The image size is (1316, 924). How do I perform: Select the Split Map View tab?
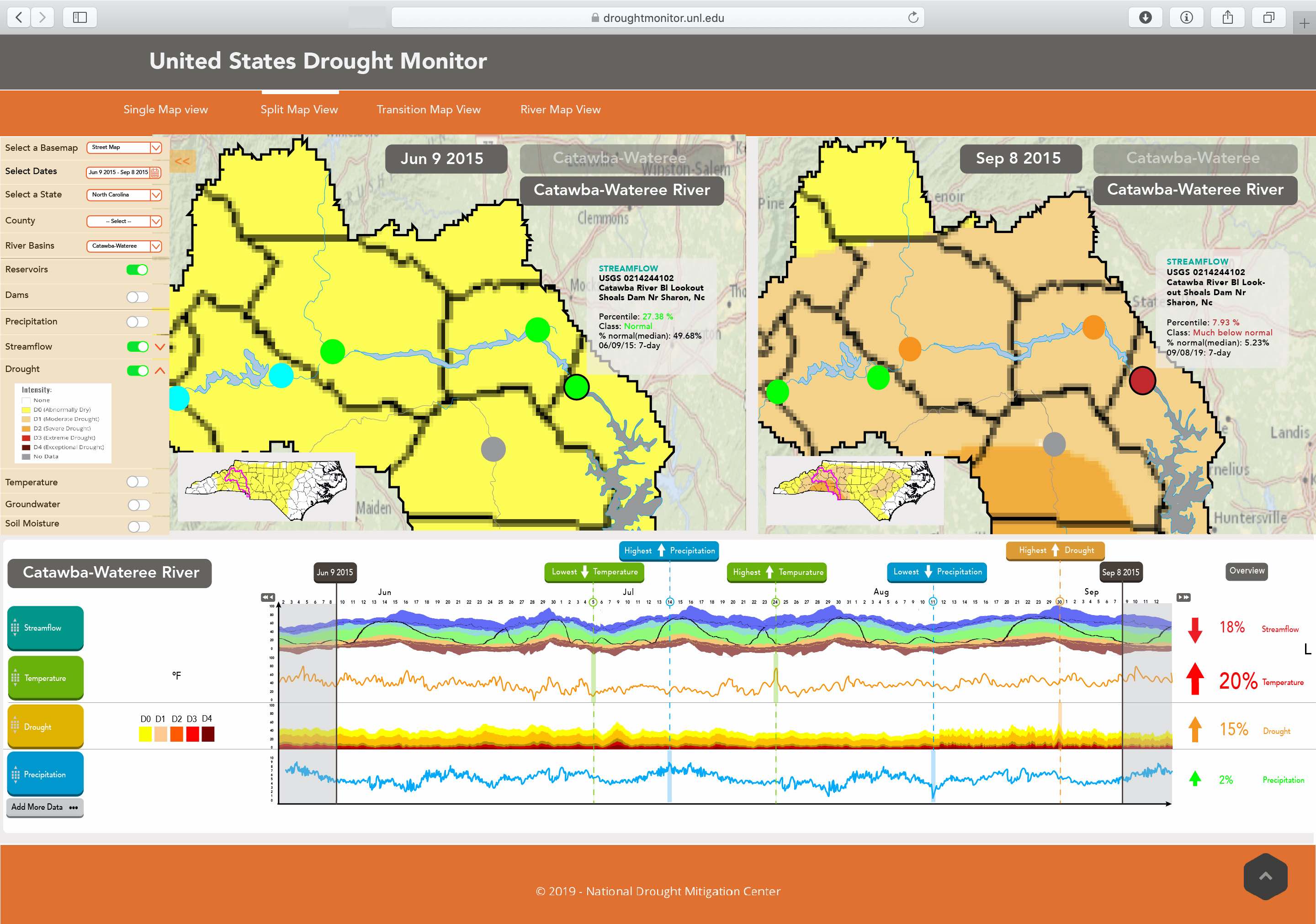(299, 110)
